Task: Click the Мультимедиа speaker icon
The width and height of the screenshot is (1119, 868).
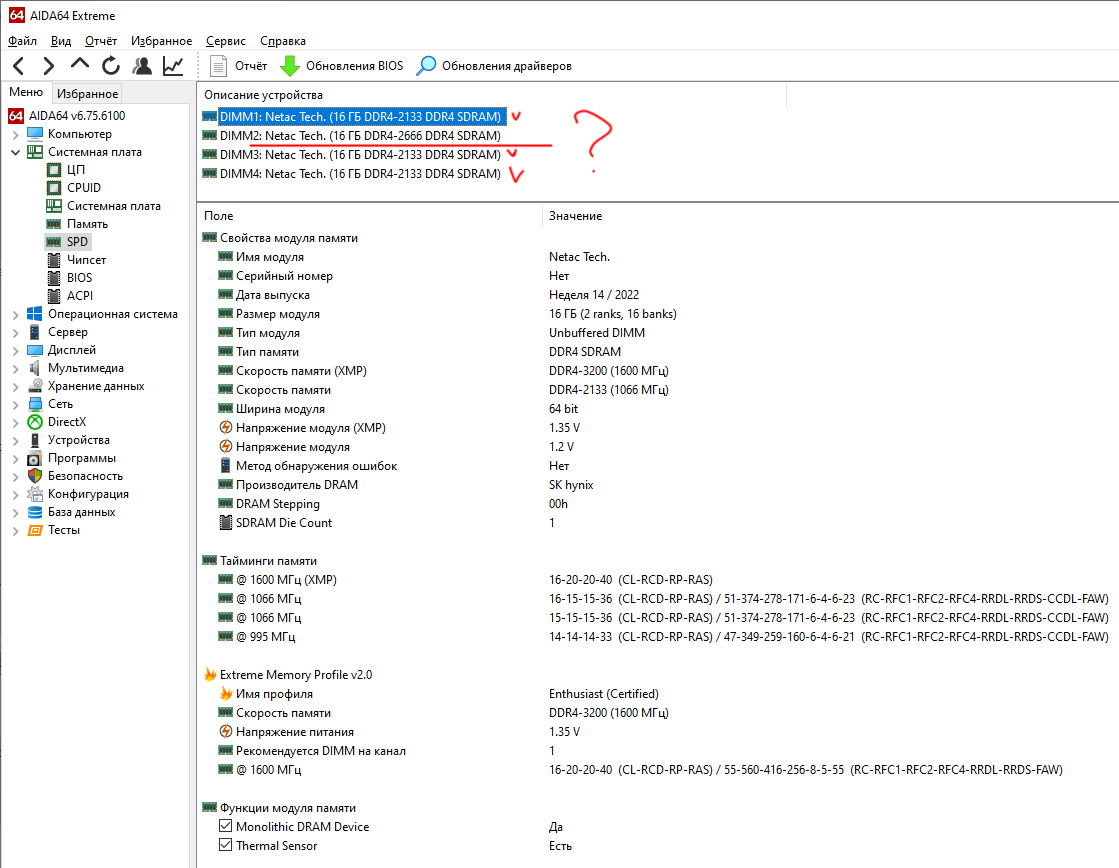Action: click(x=35, y=368)
